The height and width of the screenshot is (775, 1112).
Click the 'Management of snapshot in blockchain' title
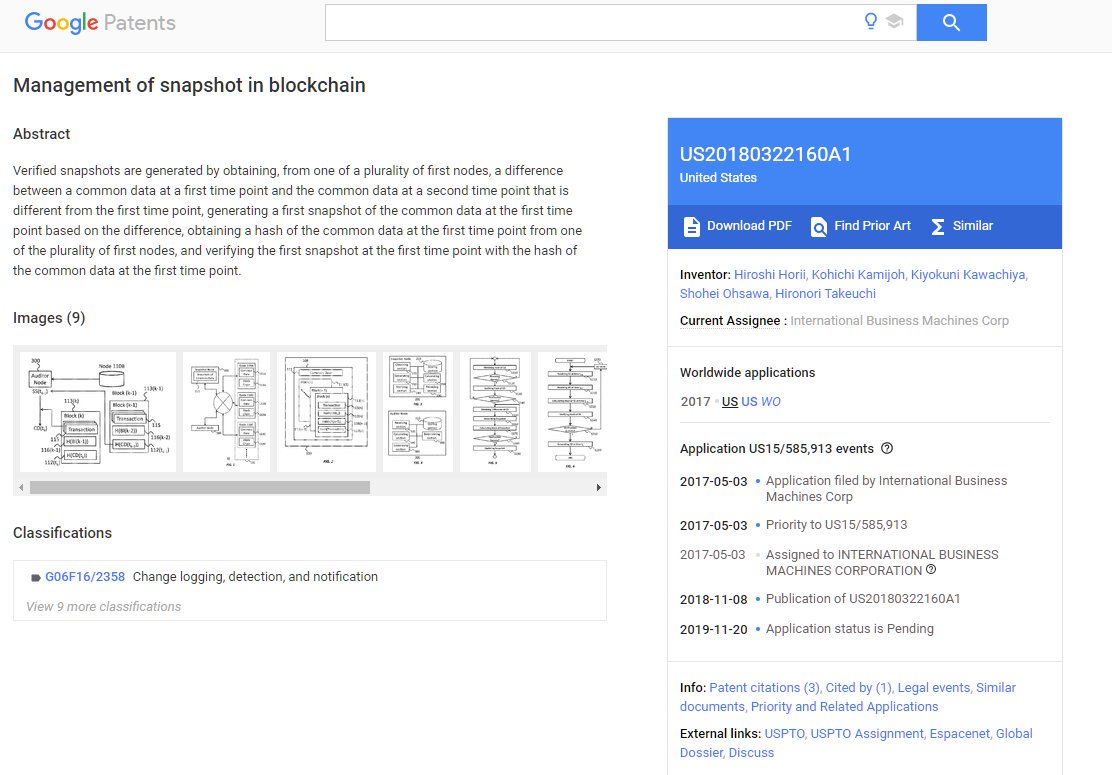[x=189, y=85]
